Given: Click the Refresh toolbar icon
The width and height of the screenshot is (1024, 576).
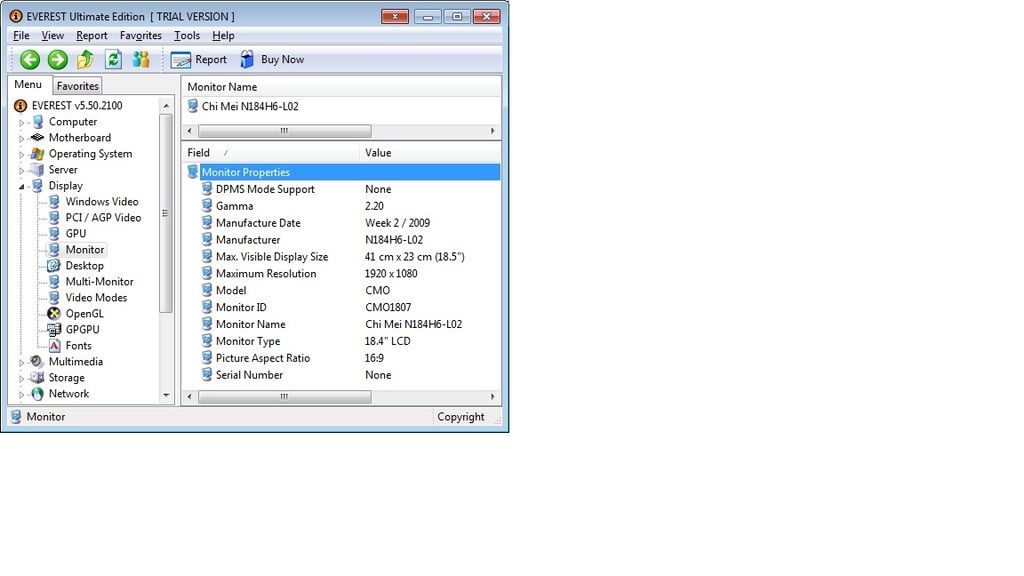Looking at the screenshot, I should pyautogui.click(x=114, y=59).
